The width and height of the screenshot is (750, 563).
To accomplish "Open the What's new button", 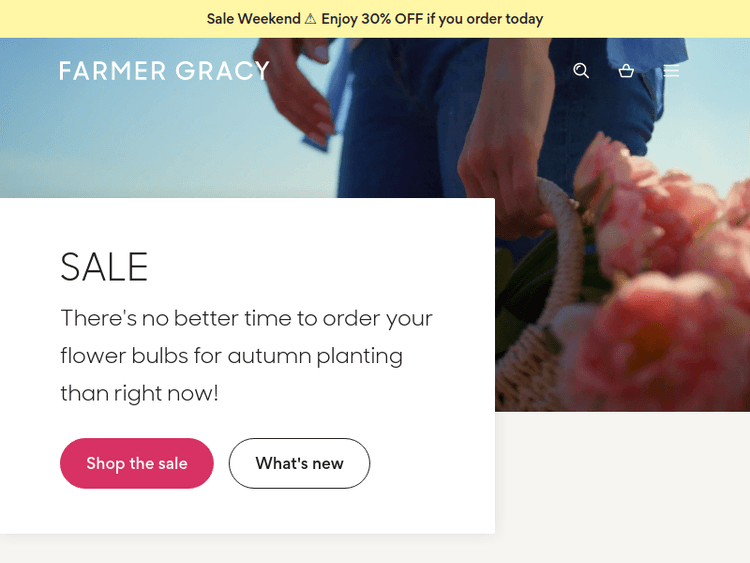I will pyautogui.click(x=299, y=463).
